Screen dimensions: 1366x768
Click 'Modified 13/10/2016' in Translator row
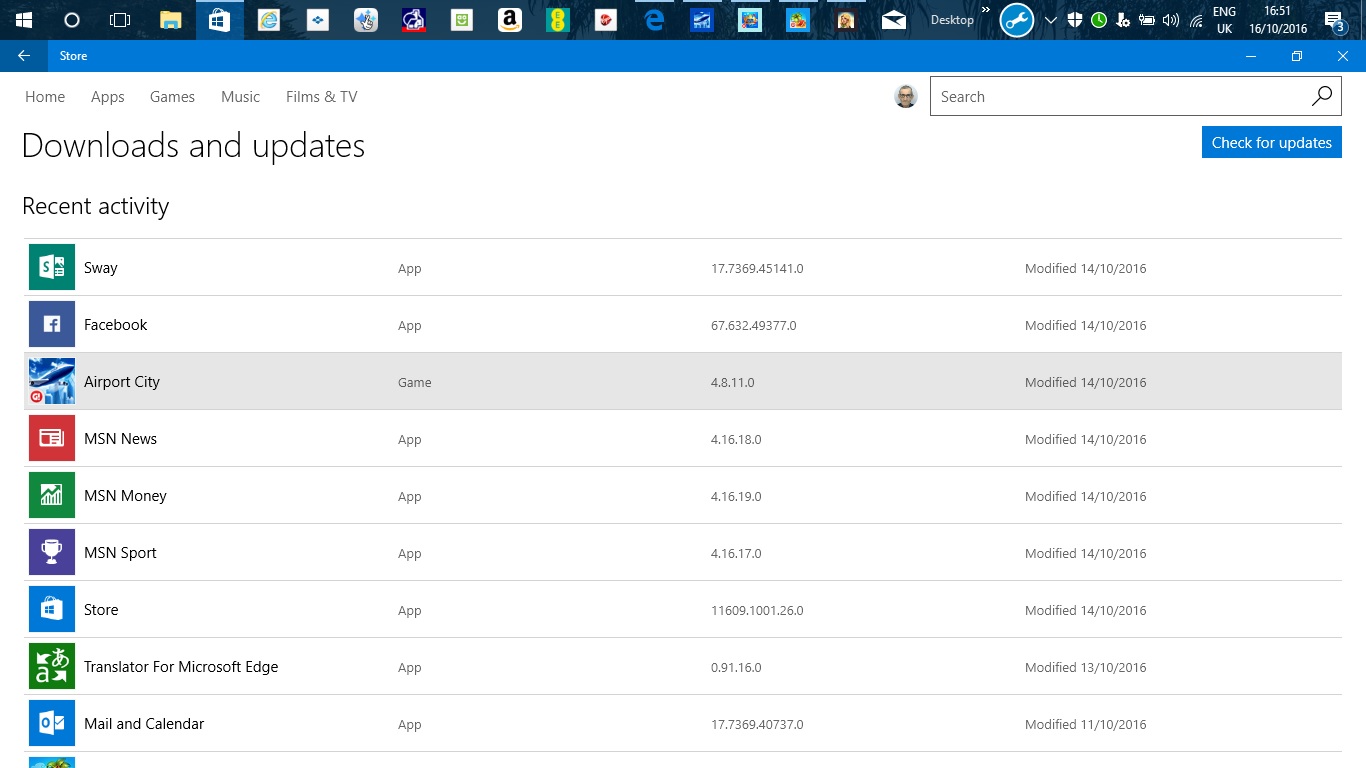tap(1086, 668)
